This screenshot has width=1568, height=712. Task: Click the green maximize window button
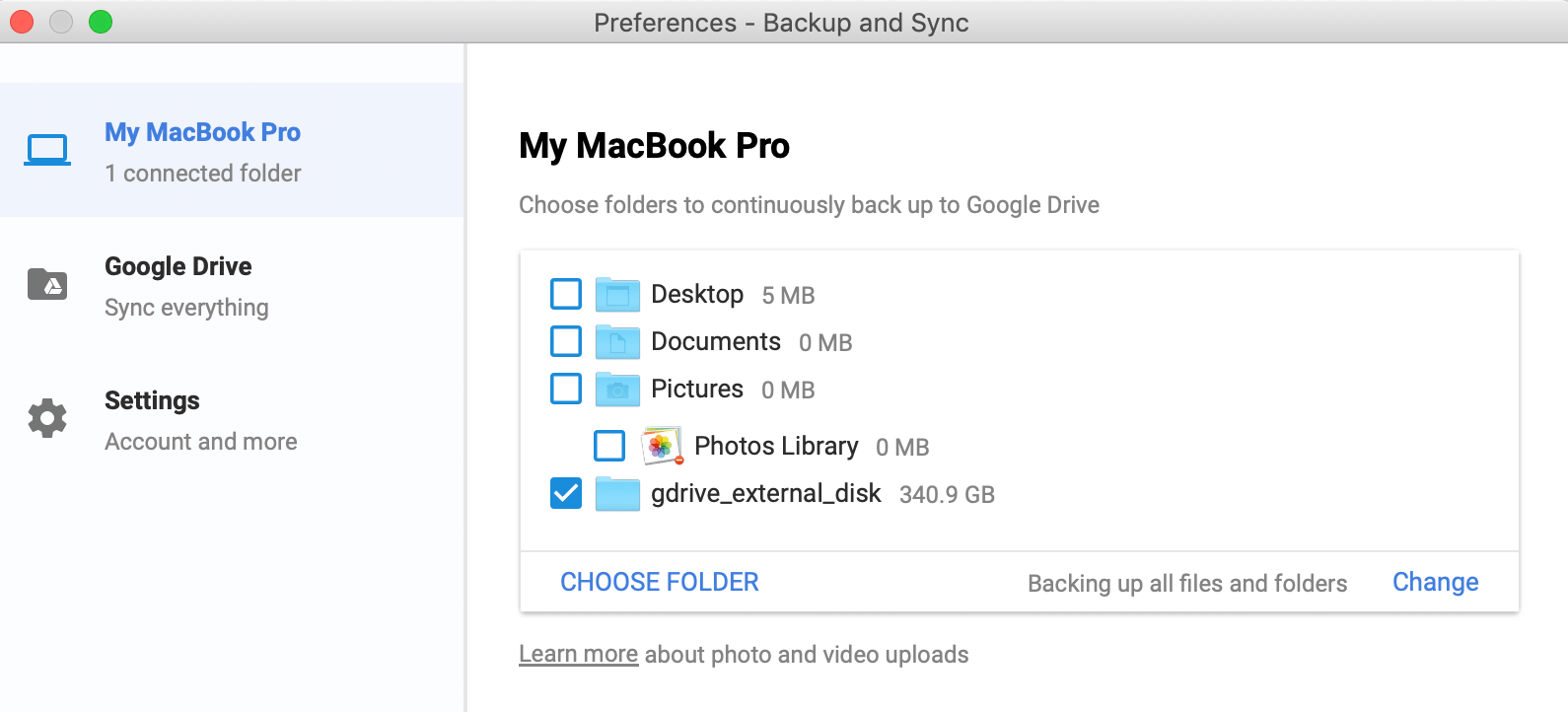(101, 22)
